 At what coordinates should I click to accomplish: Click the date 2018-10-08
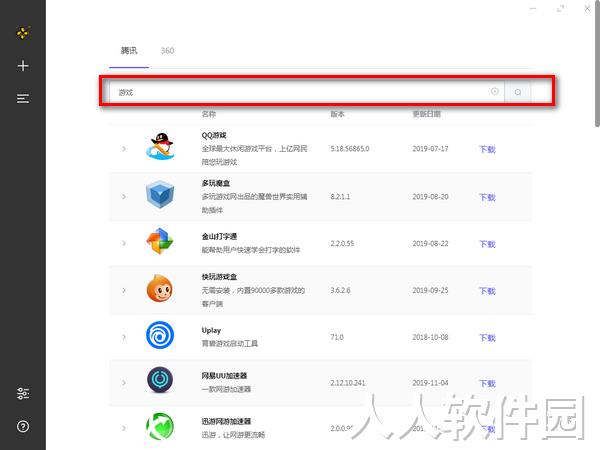tap(430, 337)
